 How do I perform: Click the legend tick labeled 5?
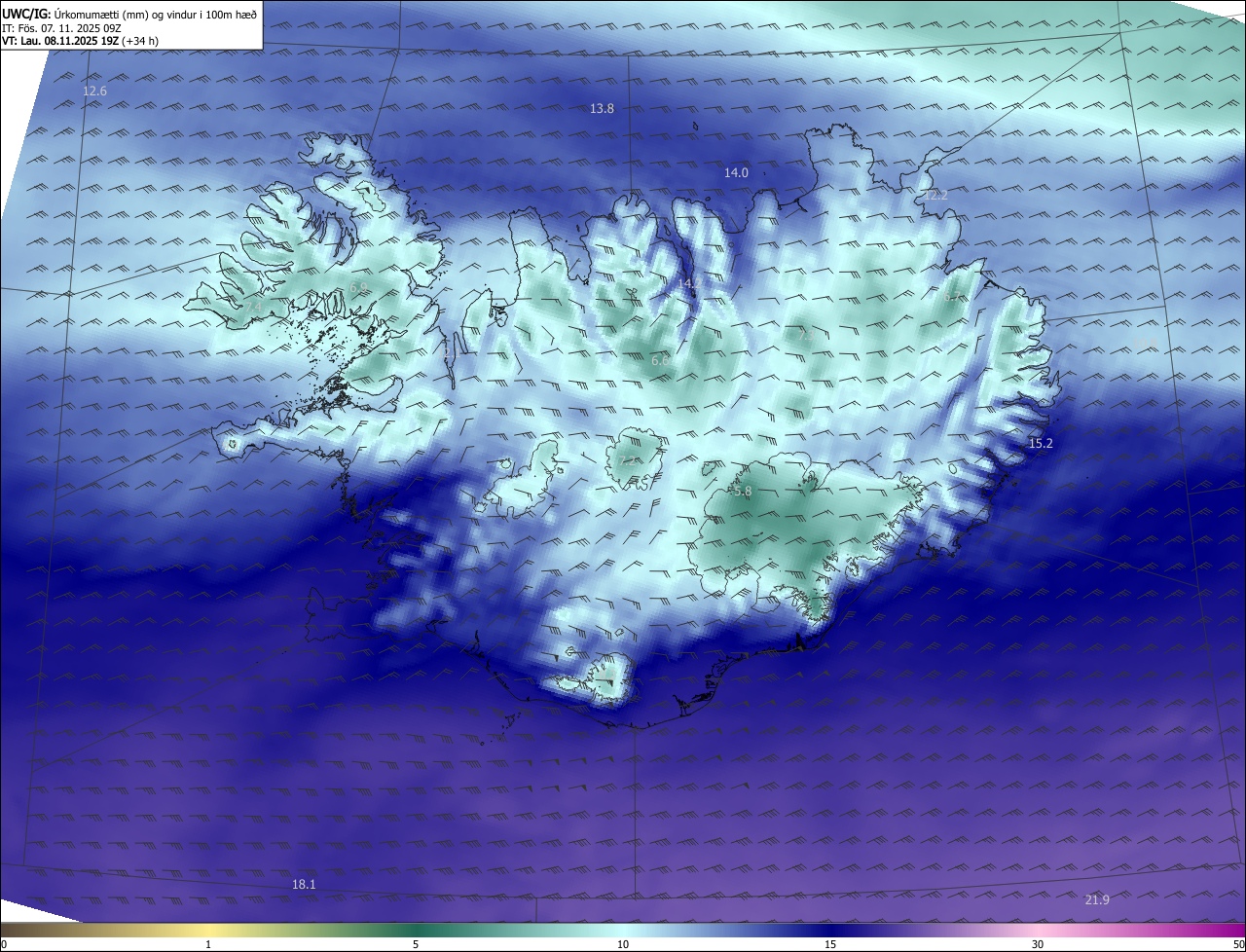click(x=416, y=944)
